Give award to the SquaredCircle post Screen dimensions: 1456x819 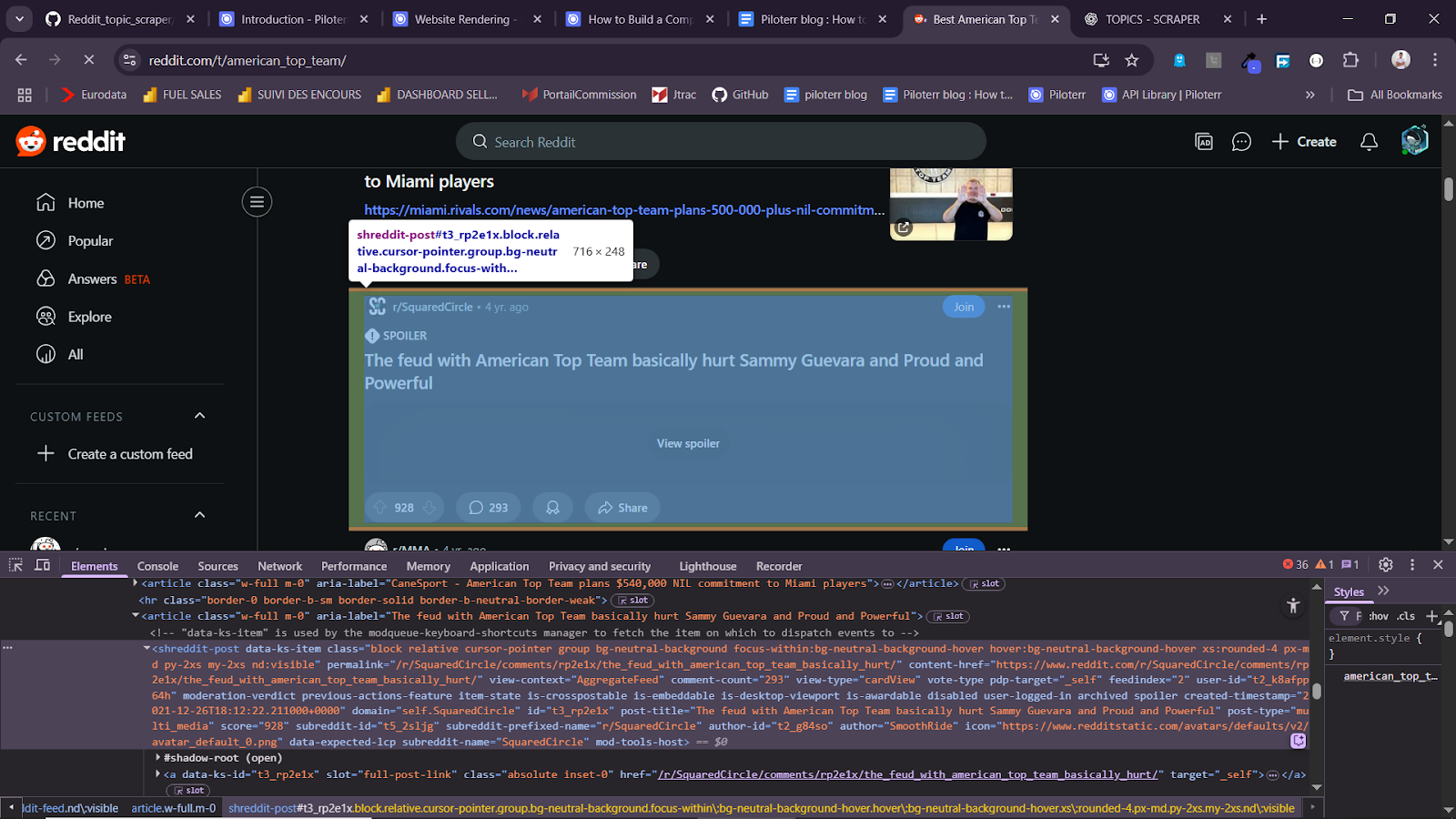[552, 508]
